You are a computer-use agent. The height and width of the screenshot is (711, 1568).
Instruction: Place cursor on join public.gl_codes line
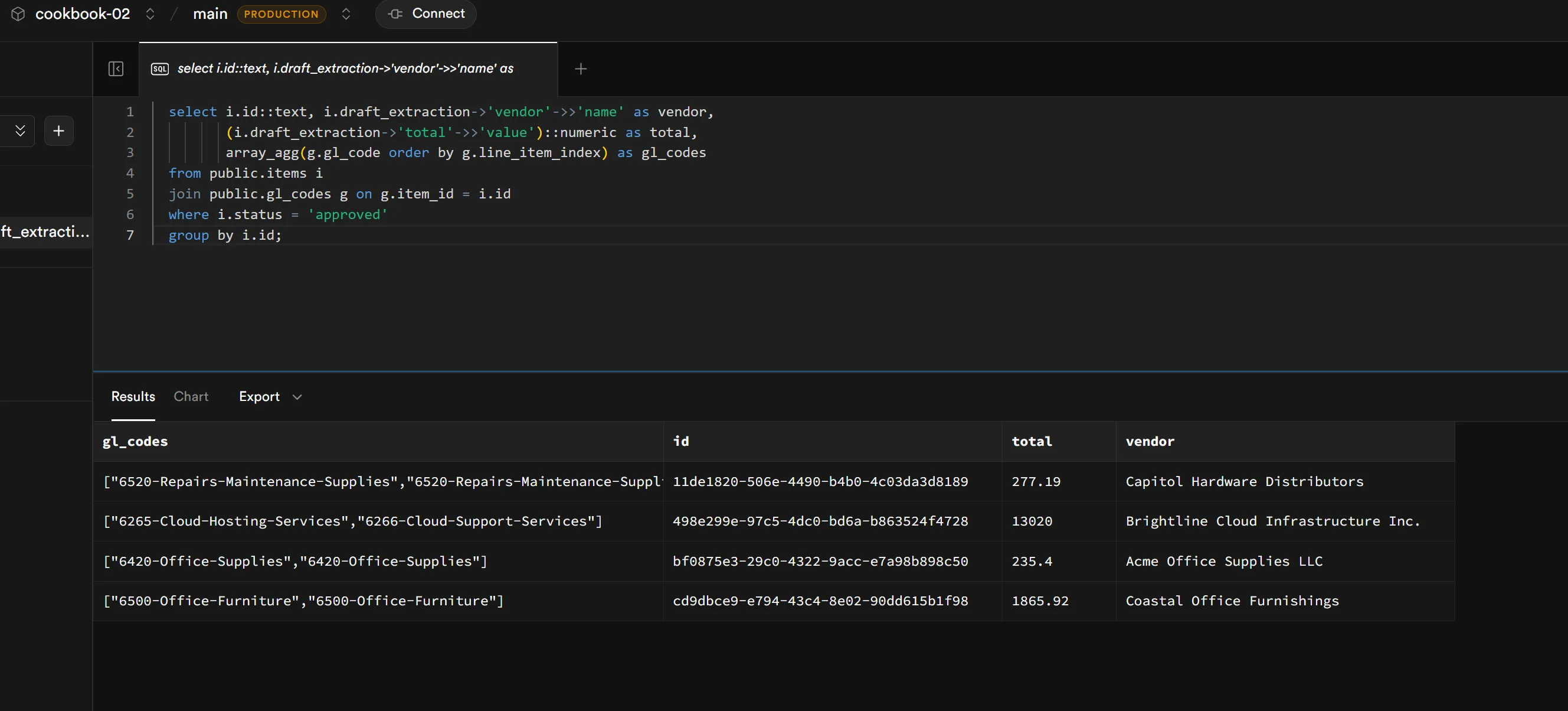coord(340,194)
